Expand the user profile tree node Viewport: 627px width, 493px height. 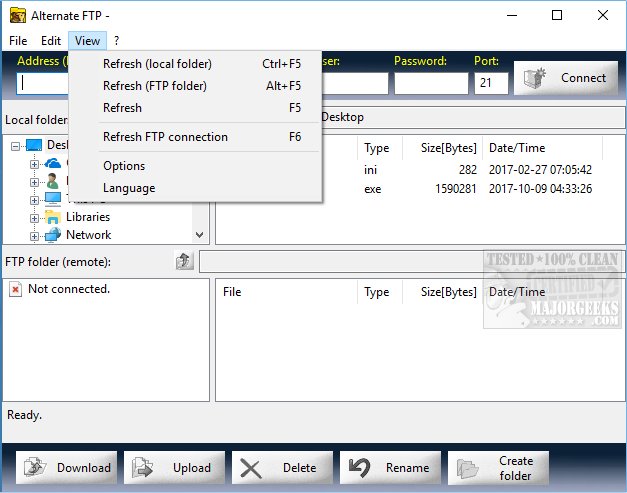34,182
